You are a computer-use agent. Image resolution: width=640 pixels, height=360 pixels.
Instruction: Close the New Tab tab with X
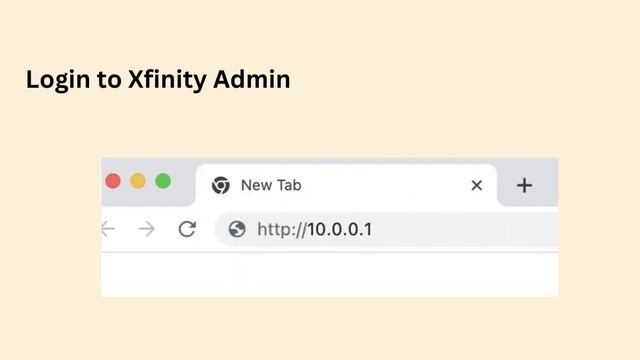(476, 185)
